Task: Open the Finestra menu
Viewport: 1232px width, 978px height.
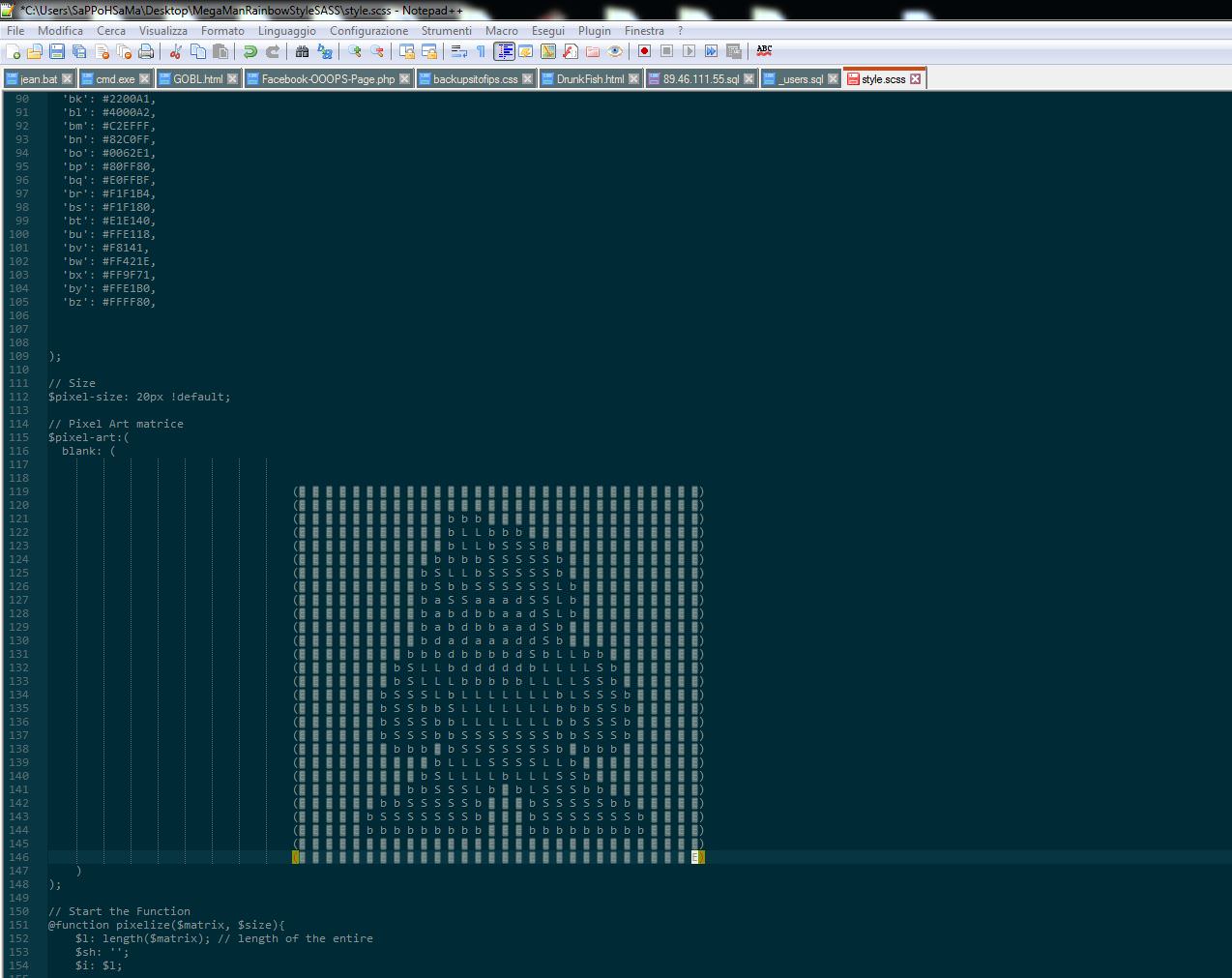Action: [644, 31]
